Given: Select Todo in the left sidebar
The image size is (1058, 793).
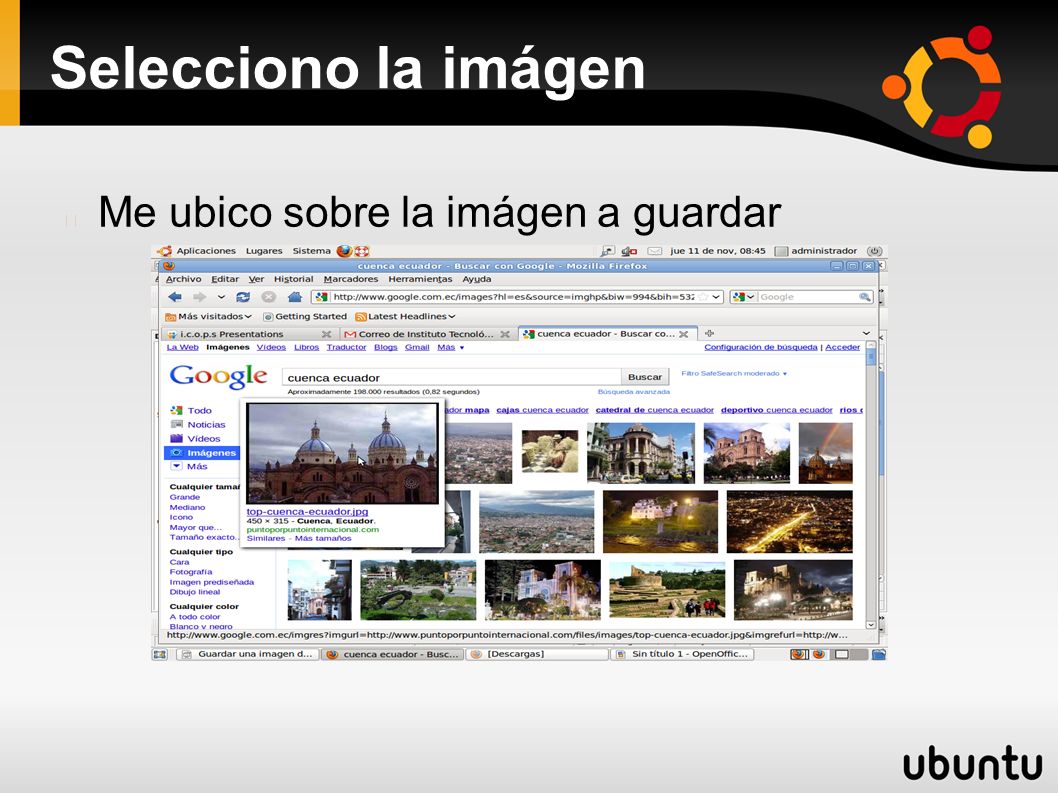Looking at the screenshot, I should (200, 410).
